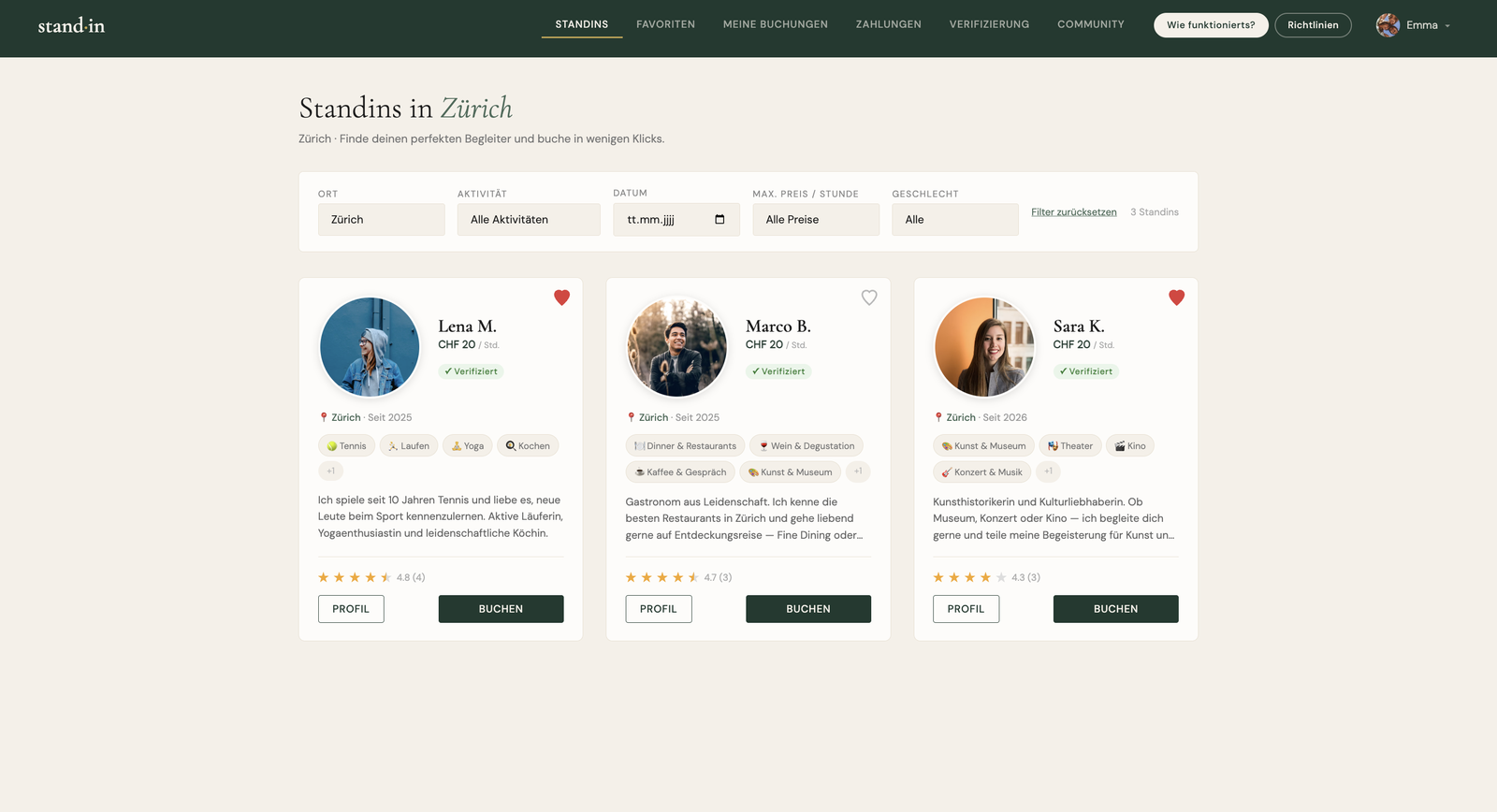Book Marco B. with Buchen button
The image size is (1497, 812).
808,609
